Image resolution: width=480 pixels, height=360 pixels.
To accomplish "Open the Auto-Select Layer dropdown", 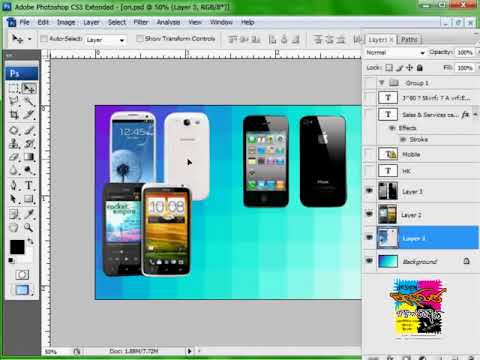I will click(105, 40).
